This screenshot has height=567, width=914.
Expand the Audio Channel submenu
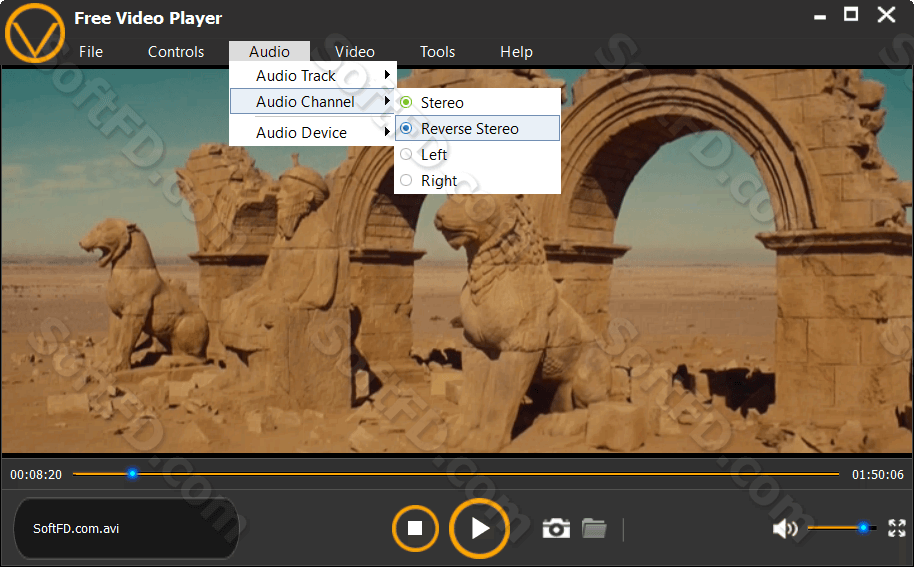312,101
